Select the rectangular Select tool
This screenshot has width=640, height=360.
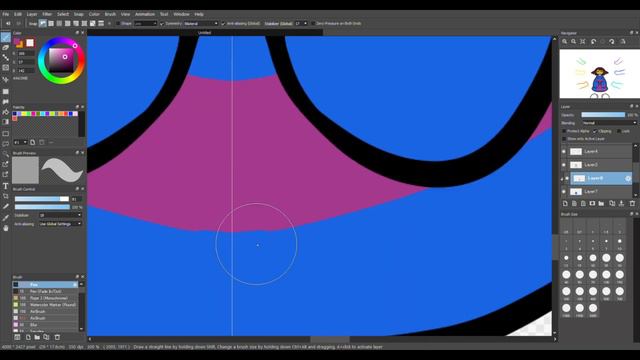pyautogui.click(x=5, y=134)
